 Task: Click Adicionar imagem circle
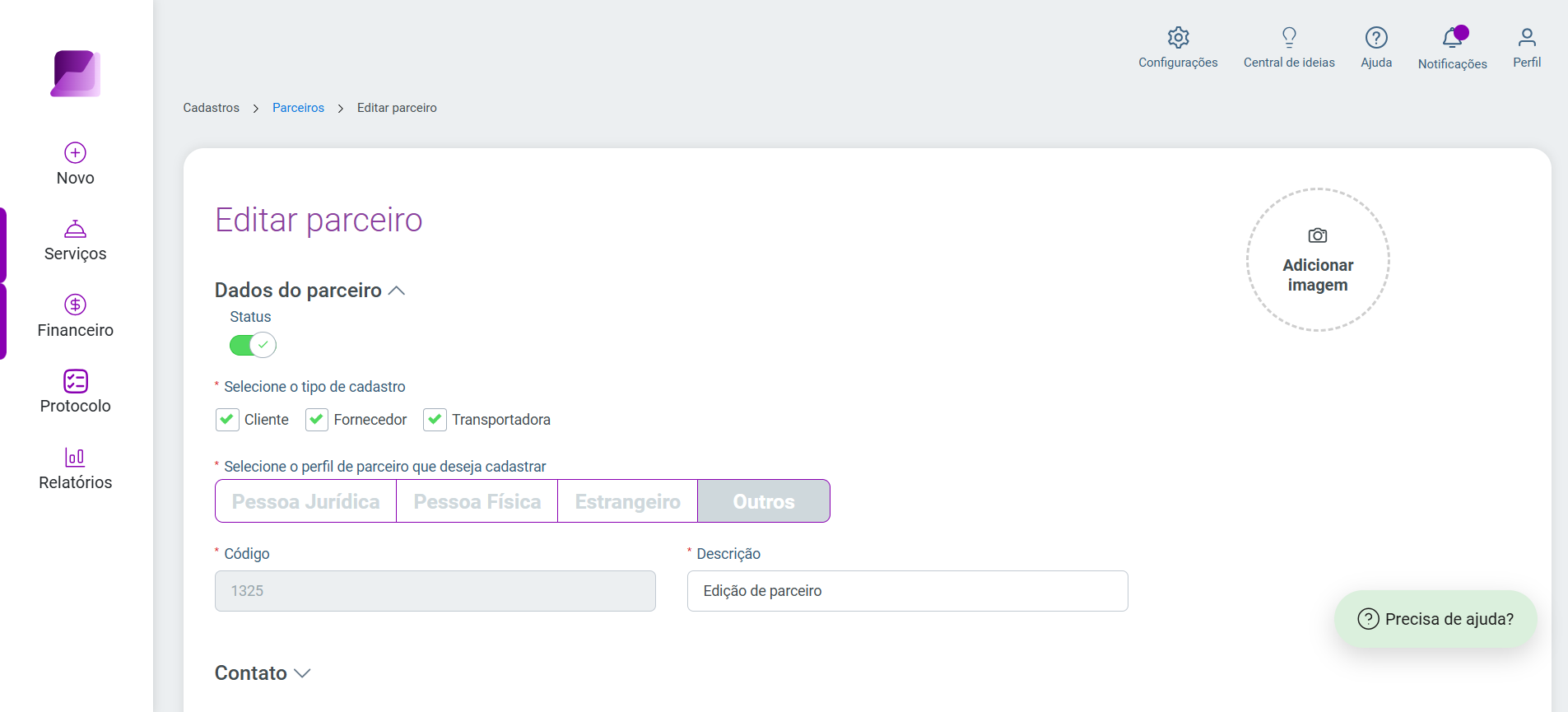[1318, 260]
